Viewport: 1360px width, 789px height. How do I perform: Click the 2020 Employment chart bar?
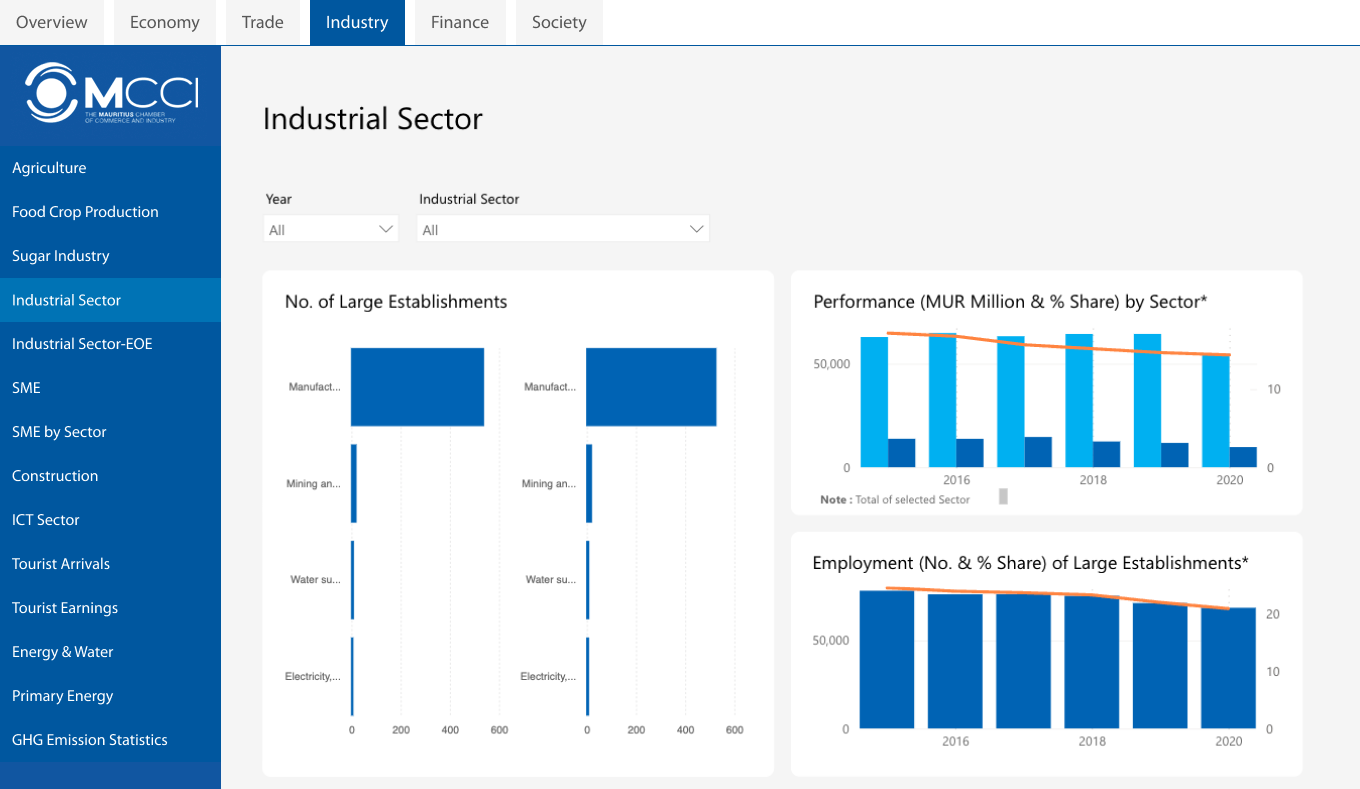coord(1228,667)
